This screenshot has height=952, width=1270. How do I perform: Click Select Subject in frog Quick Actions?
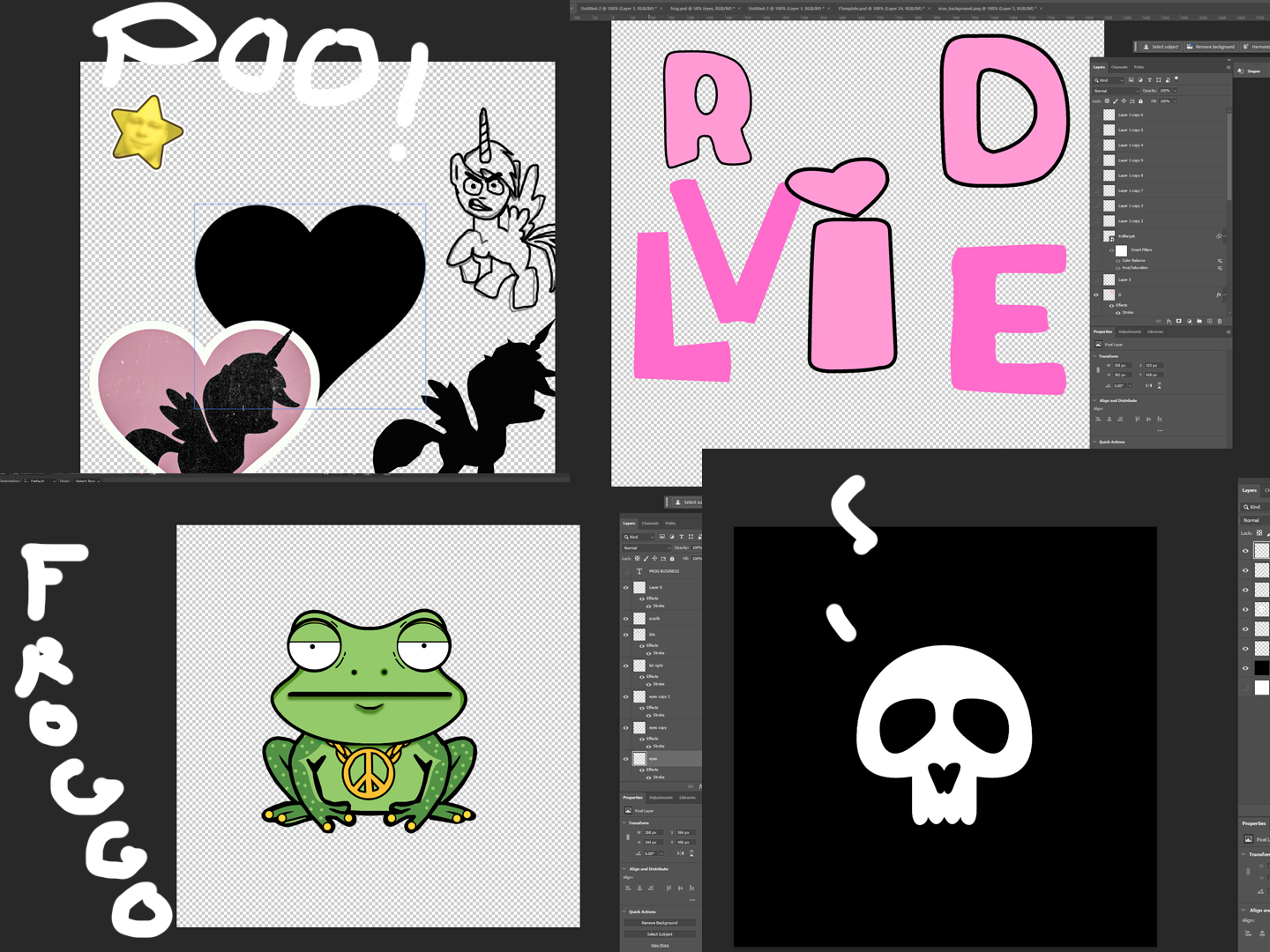pos(660,934)
